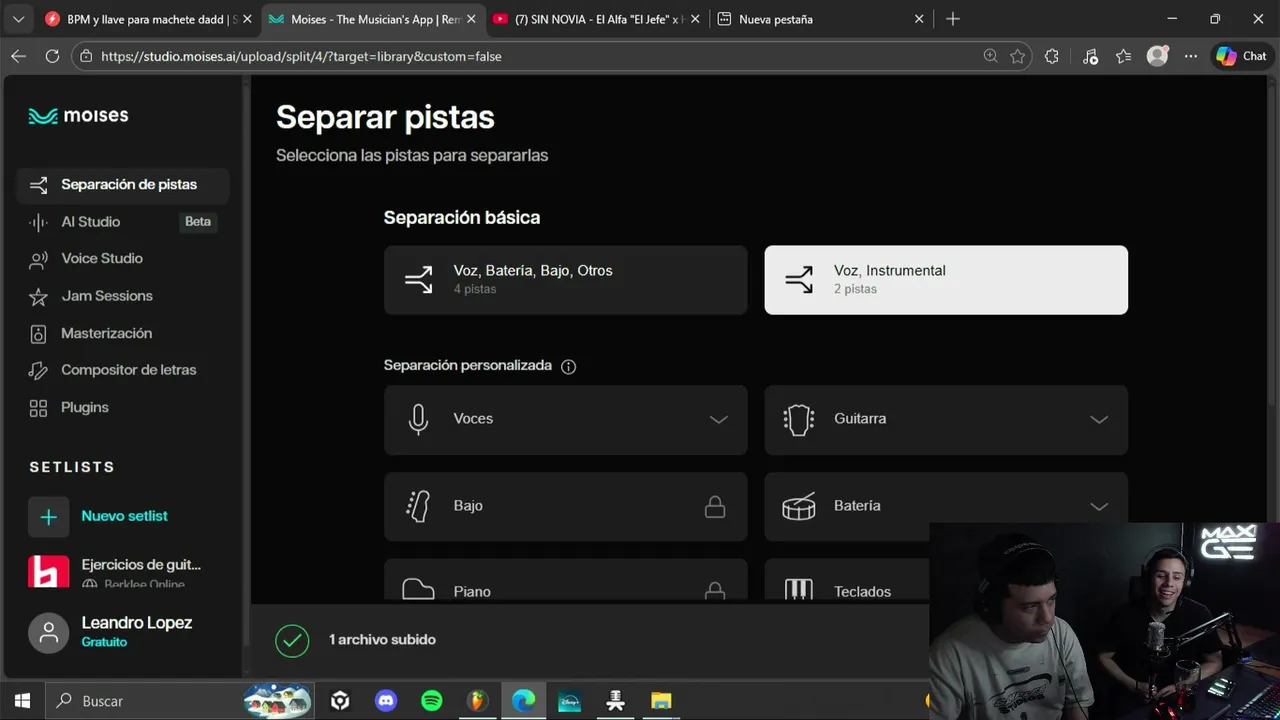Click the Bajo bass guitar icon
This screenshot has height=720, width=1280.
click(418, 507)
